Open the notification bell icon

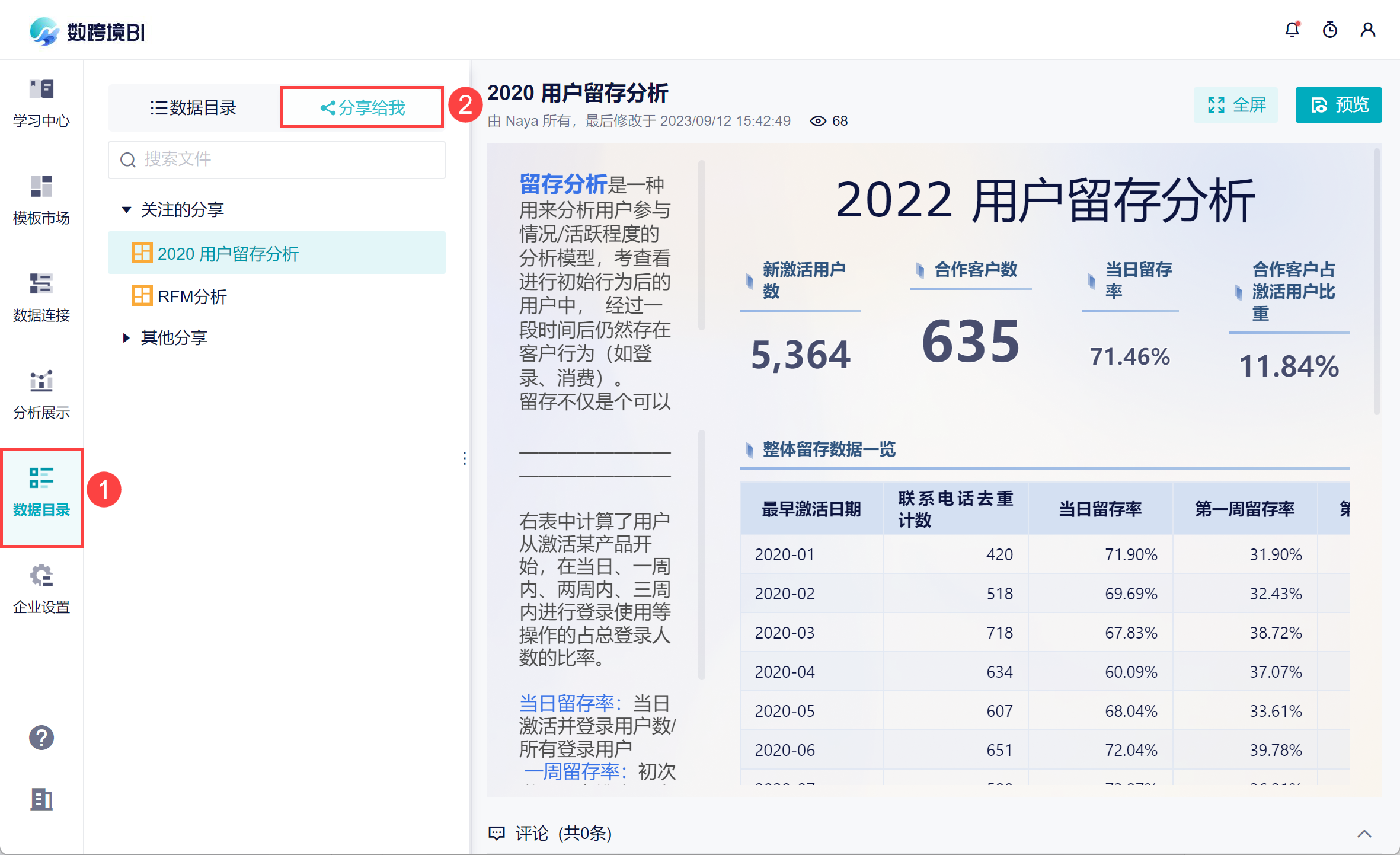pos(1292,30)
